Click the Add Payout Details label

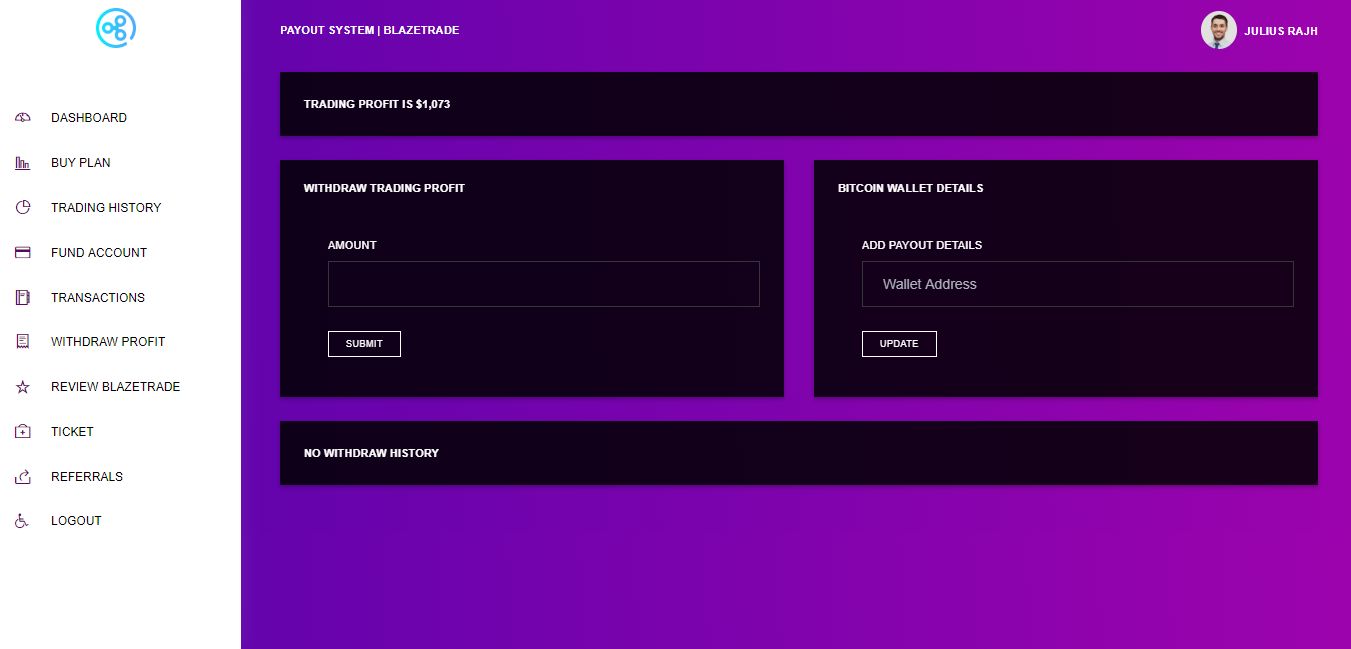(x=922, y=245)
